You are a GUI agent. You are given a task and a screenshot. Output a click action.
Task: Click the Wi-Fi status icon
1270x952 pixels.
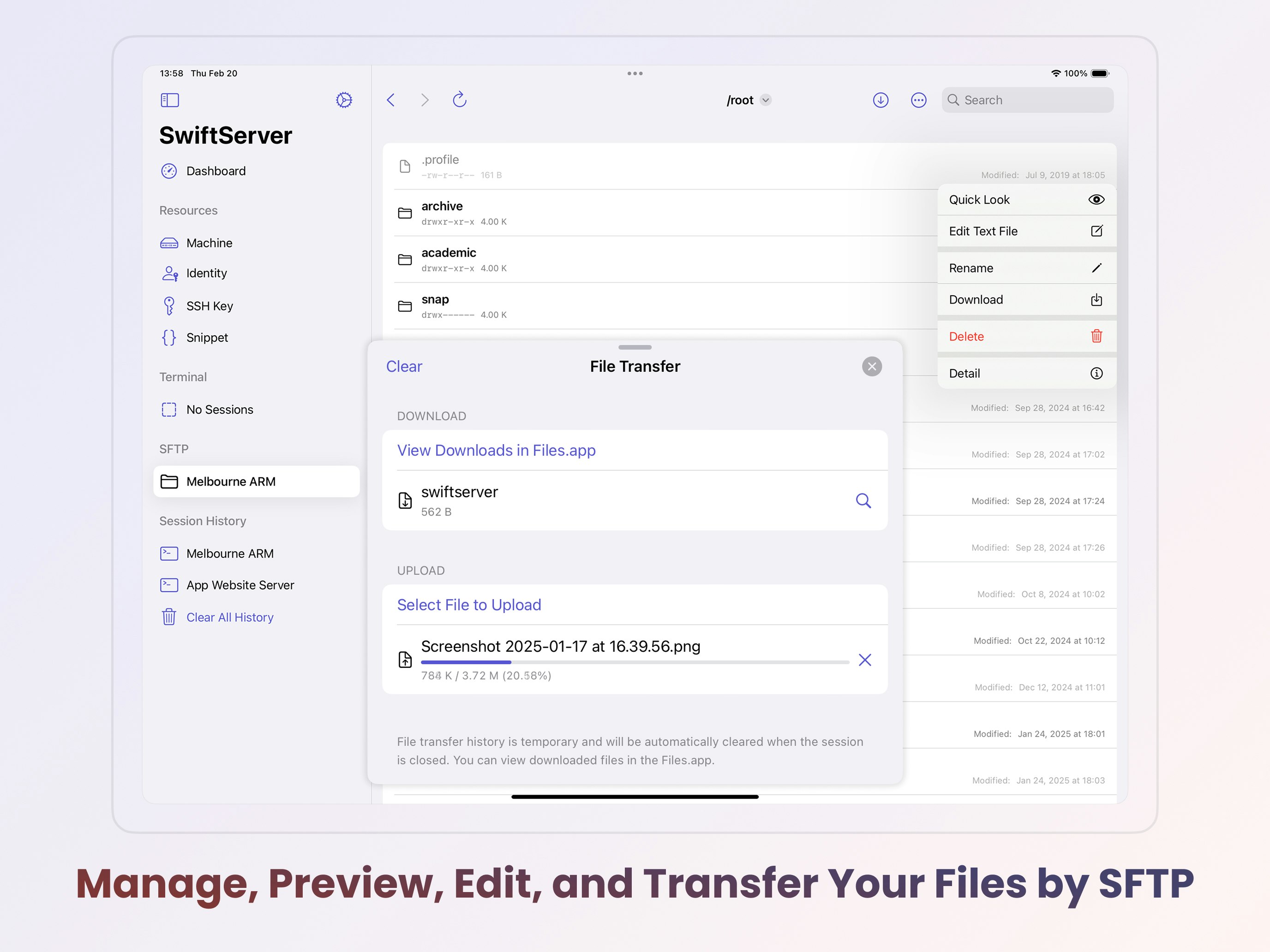click(1056, 73)
